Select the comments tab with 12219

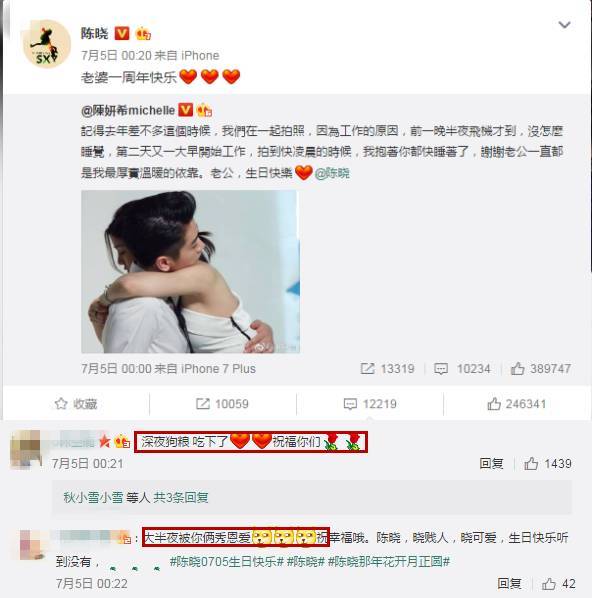370,404
